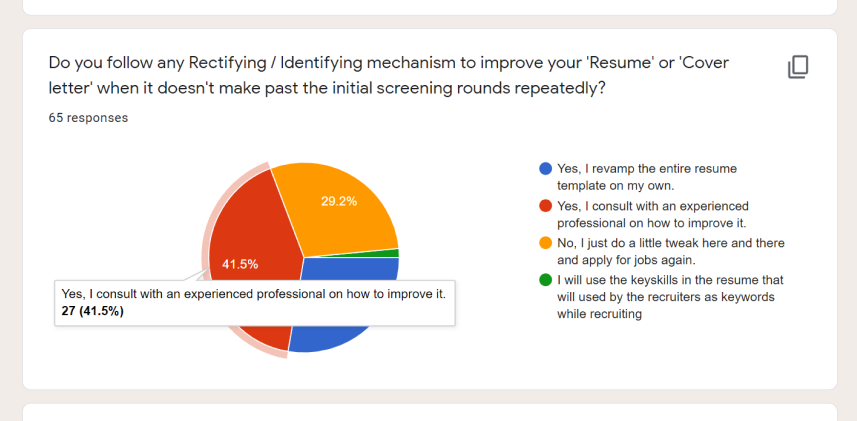Viewport: 857px width, 421px height.
Task: Select the green legend dot for keyskills
Action: [545, 280]
